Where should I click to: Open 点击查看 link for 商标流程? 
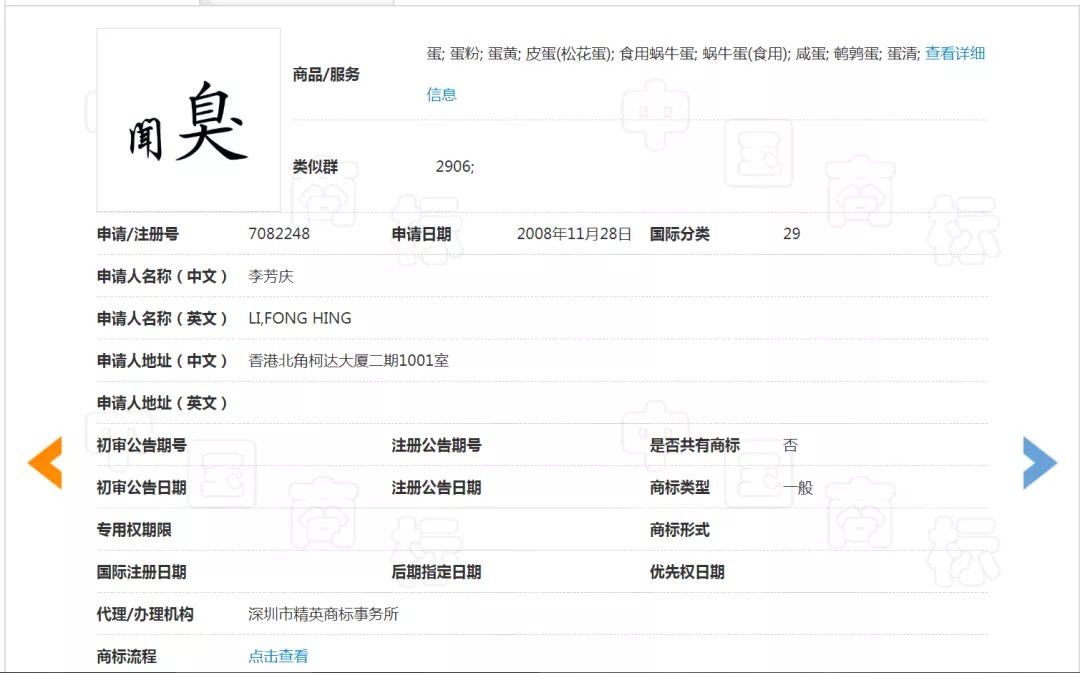278,656
